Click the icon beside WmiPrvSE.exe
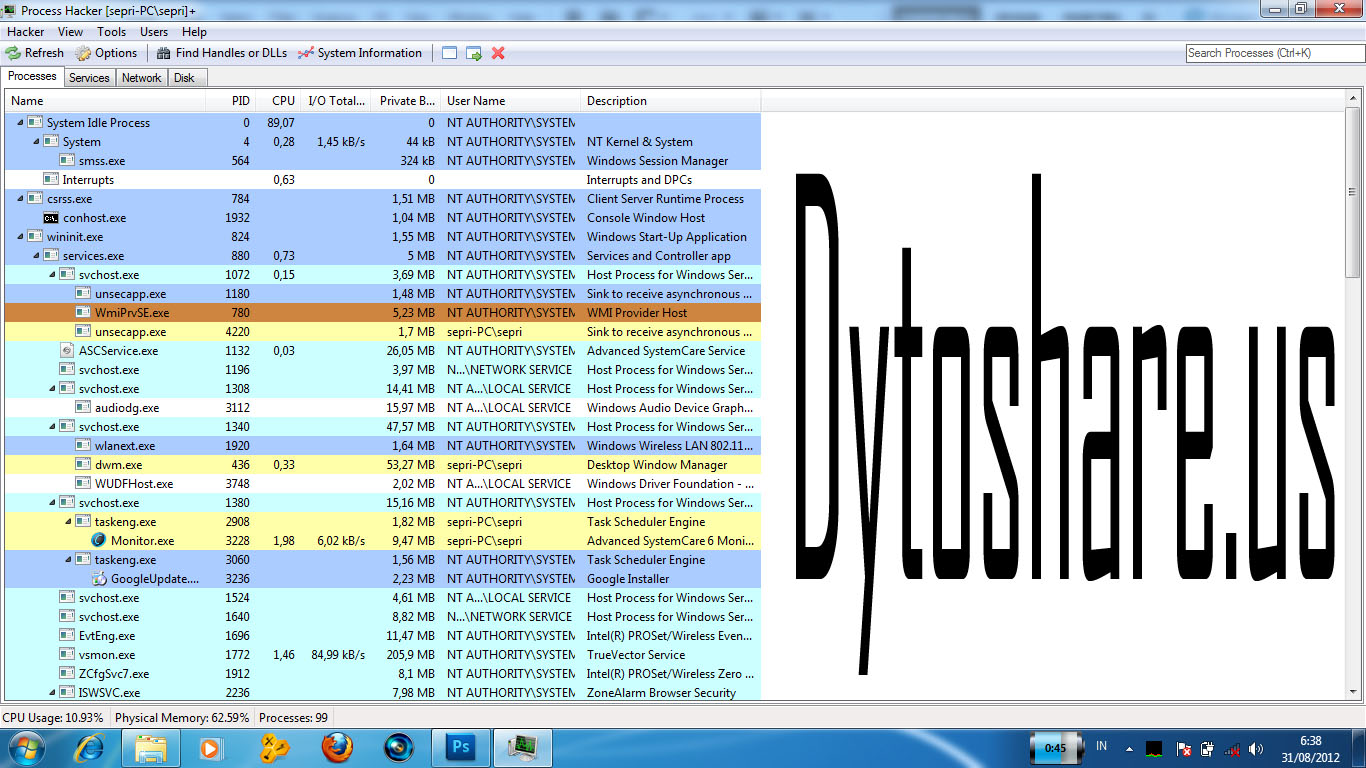The image size is (1366, 768). tap(83, 313)
